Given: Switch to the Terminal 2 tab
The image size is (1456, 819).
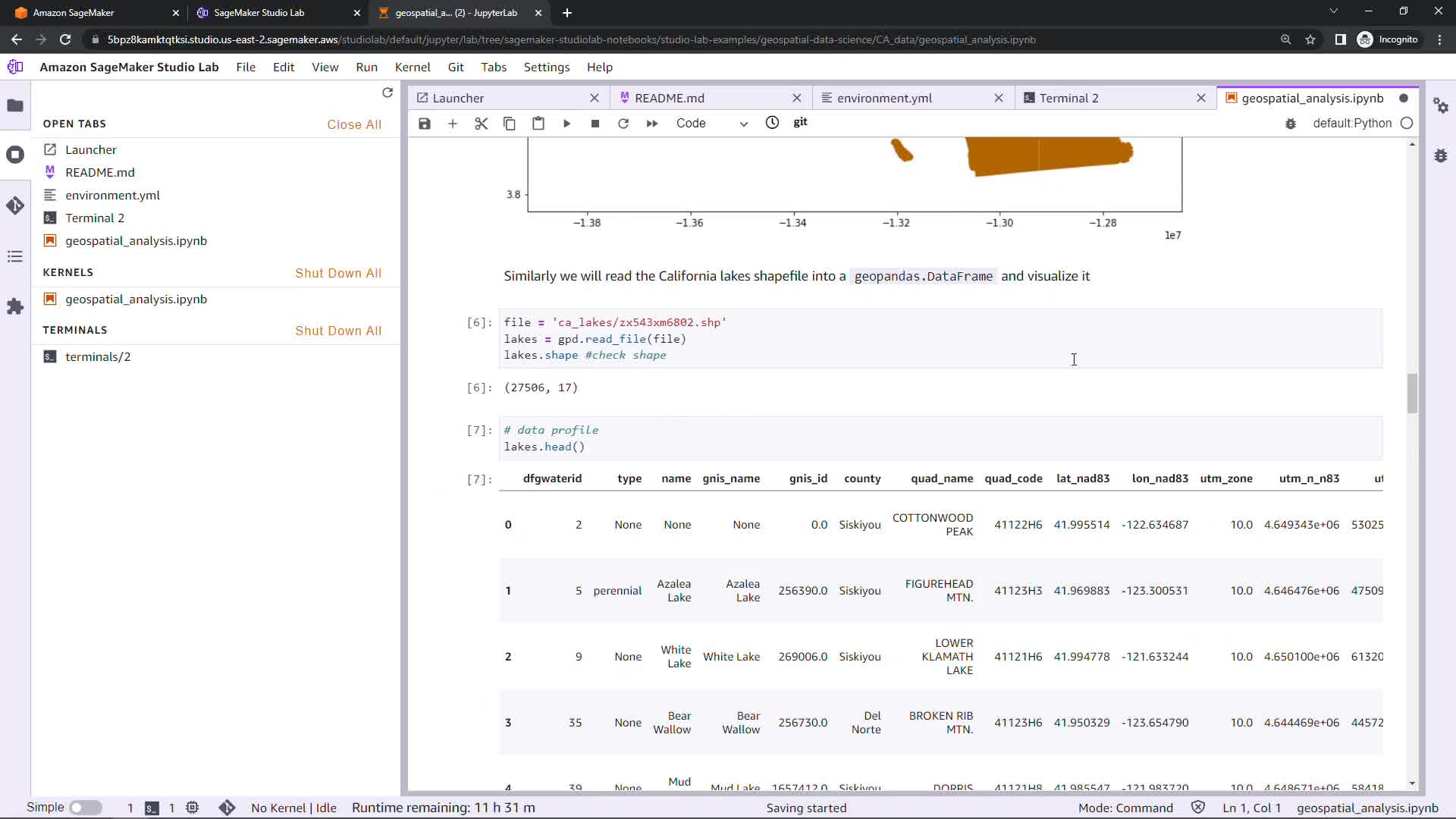Looking at the screenshot, I should point(1068,98).
